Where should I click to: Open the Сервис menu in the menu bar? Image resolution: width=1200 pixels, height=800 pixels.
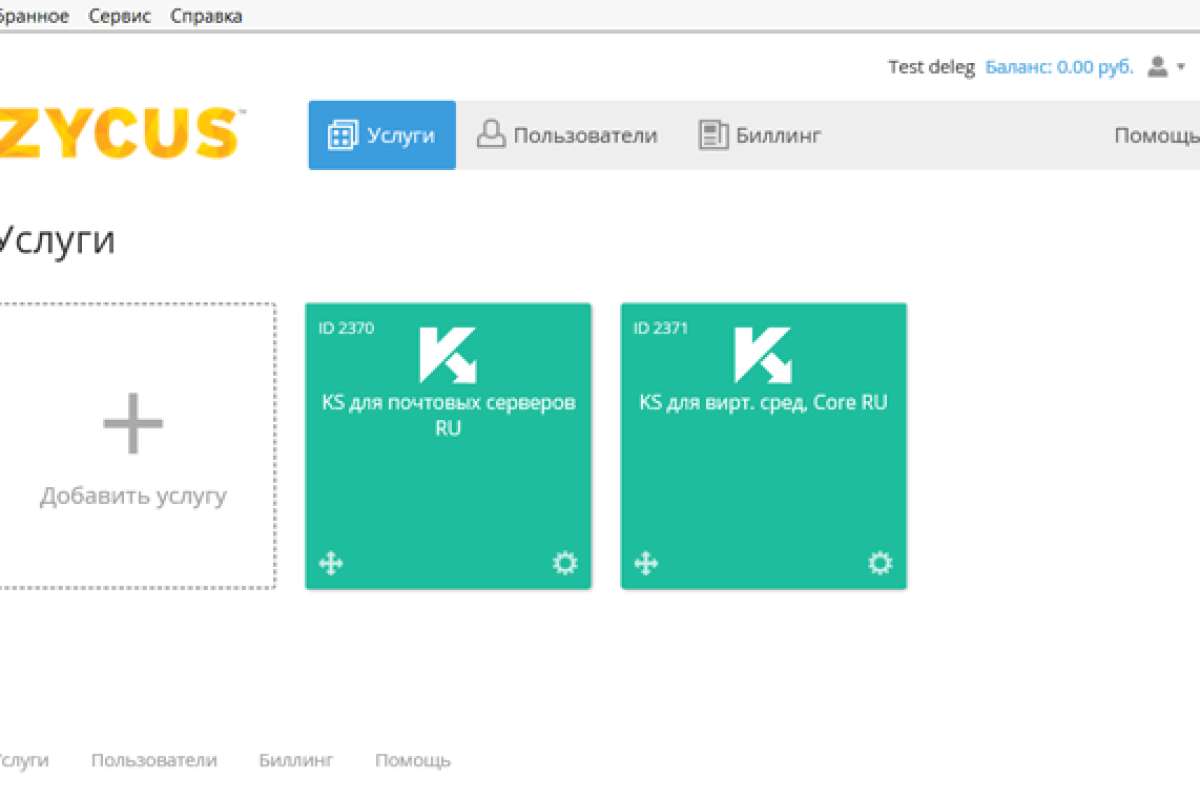[x=120, y=16]
